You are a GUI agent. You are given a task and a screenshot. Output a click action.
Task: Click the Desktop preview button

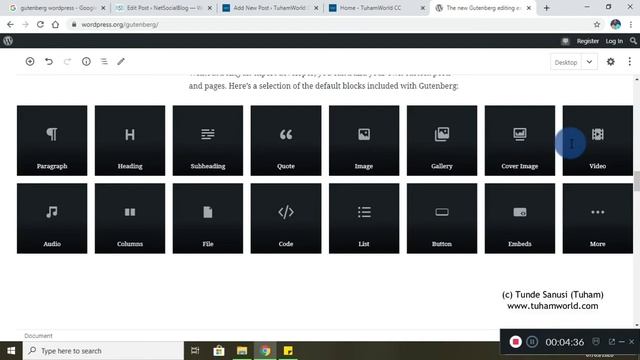pyautogui.click(x=566, y=62)
